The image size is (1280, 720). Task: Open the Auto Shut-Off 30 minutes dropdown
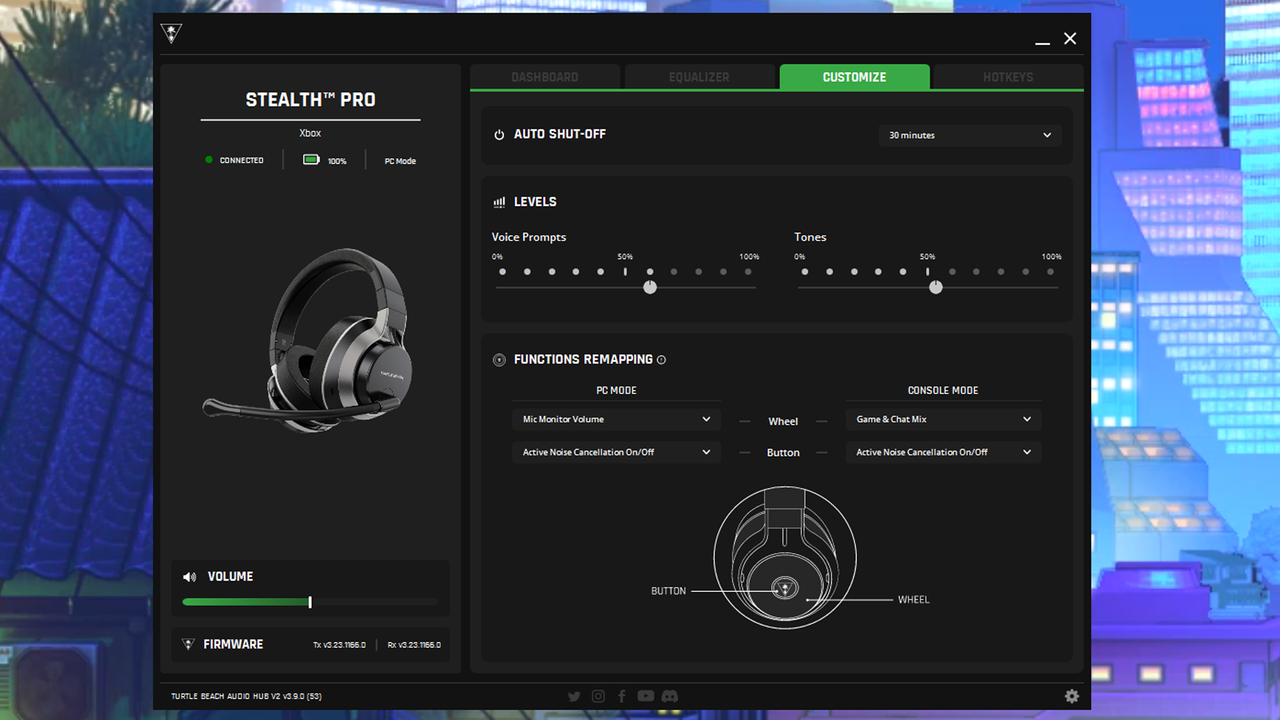click(x=970, y=135)
